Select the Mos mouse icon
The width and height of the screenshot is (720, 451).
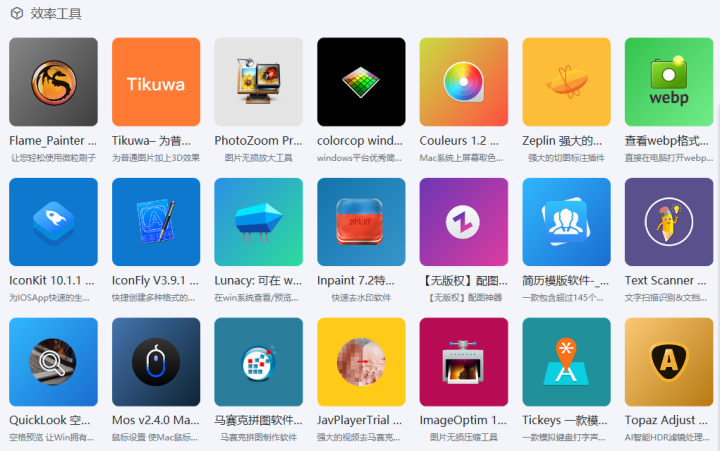point(156,362)
